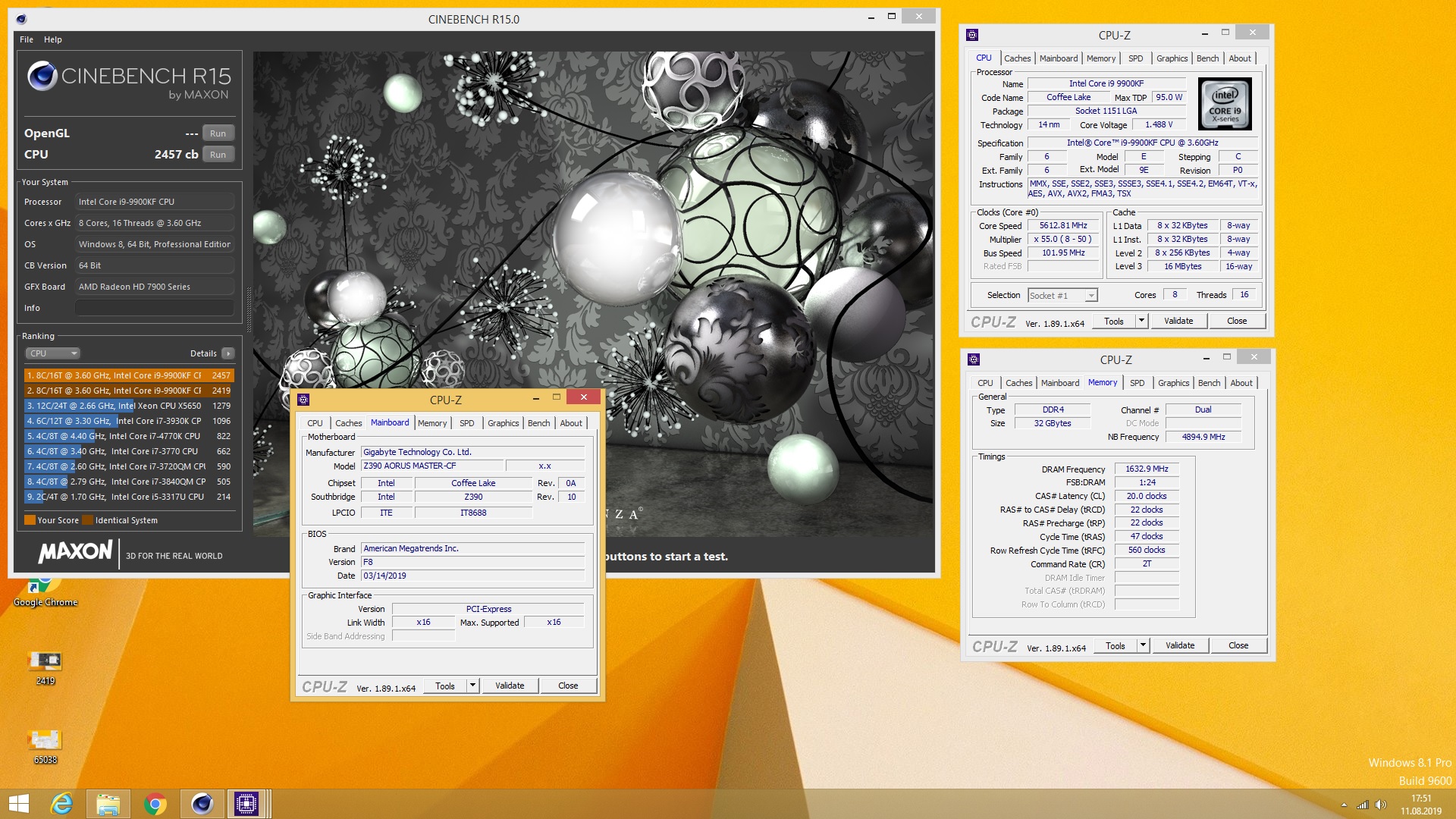Select ranking entry 2 with score 2419
The width and height of the screenshot is (1456, 819).
pyautogui.click(x=129, y=391)
